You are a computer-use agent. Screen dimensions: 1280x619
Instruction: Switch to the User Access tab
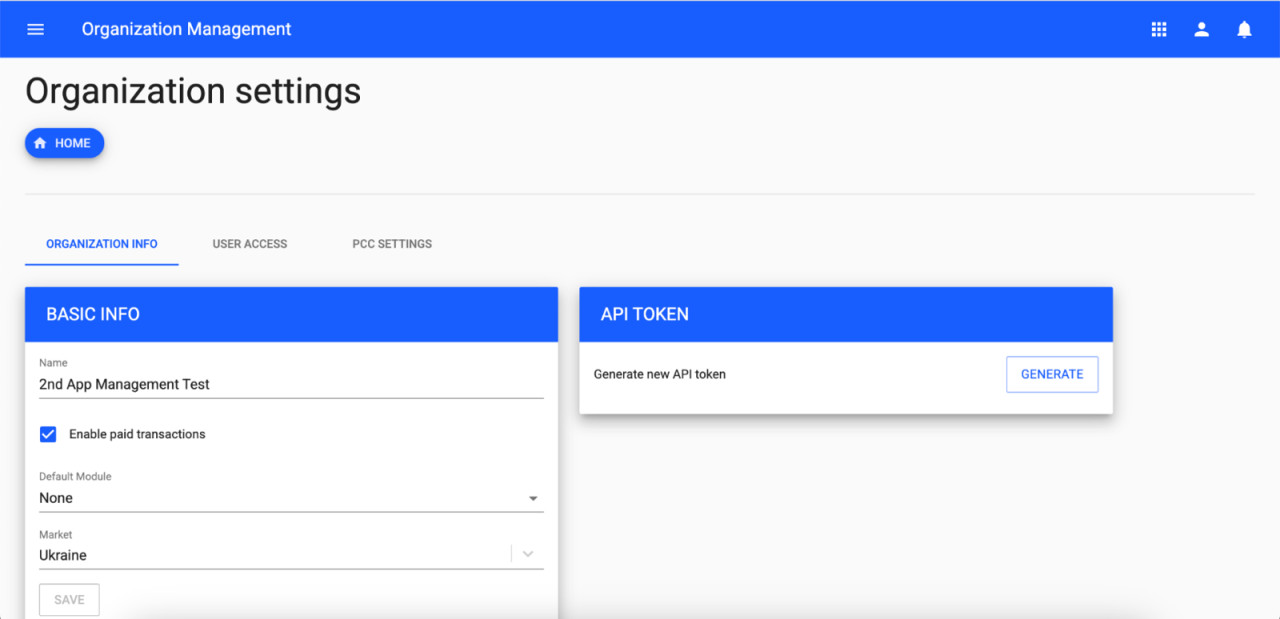[250, 244]
